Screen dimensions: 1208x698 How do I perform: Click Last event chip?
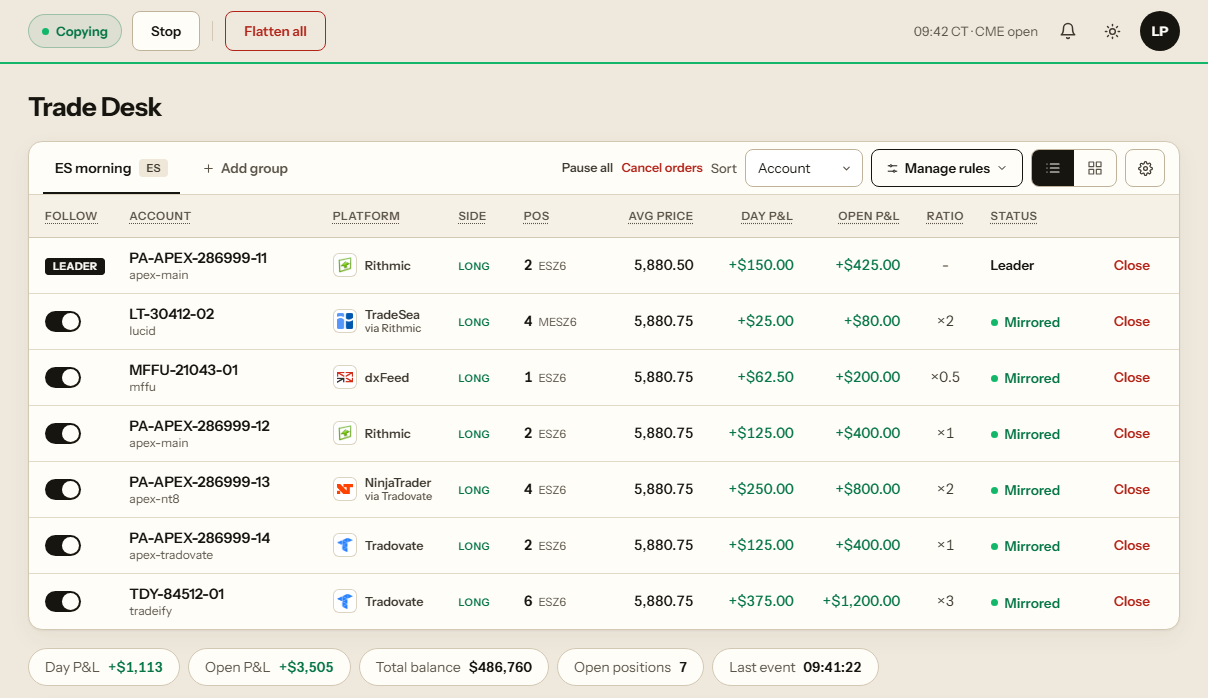pos(795,667)
